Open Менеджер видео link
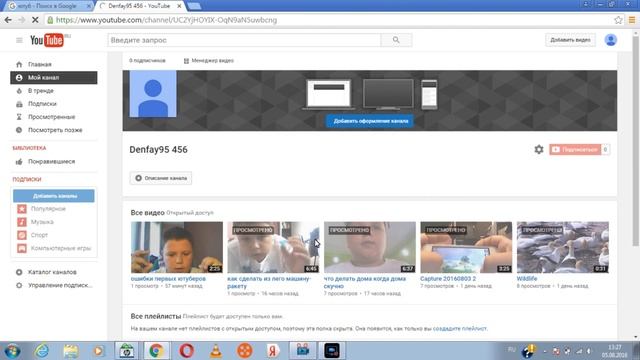 [x=209, y=60]
